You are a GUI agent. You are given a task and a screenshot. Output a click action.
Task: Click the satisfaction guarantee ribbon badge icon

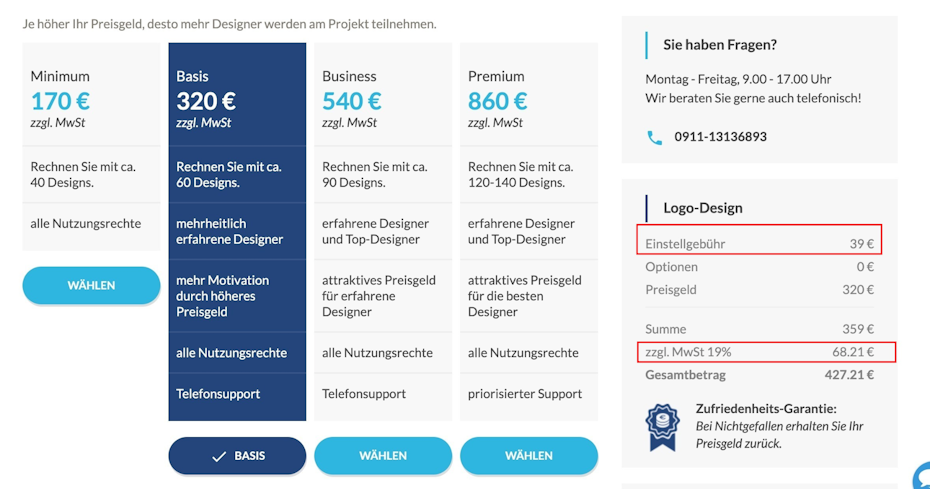tap(662, 427)
